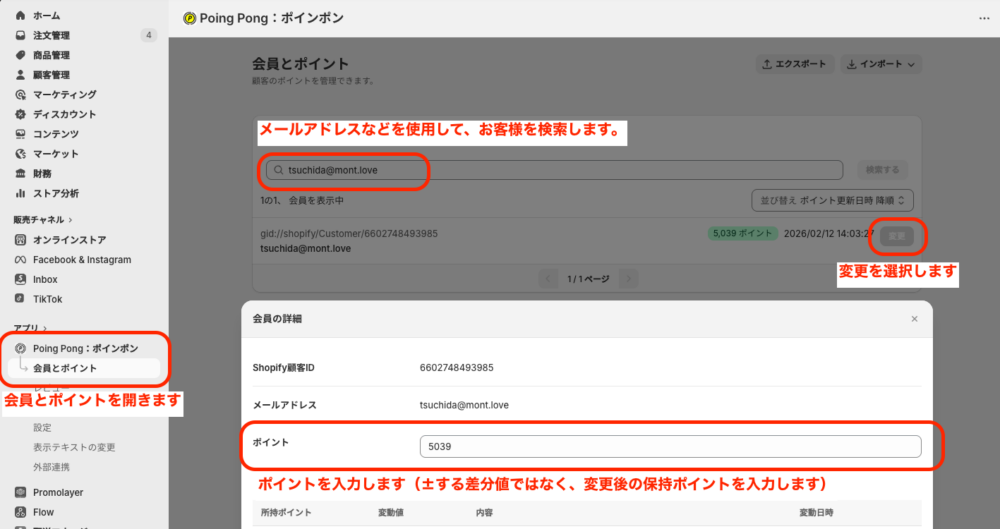Click the Store analytics bar chart icon

coord(21,193)
